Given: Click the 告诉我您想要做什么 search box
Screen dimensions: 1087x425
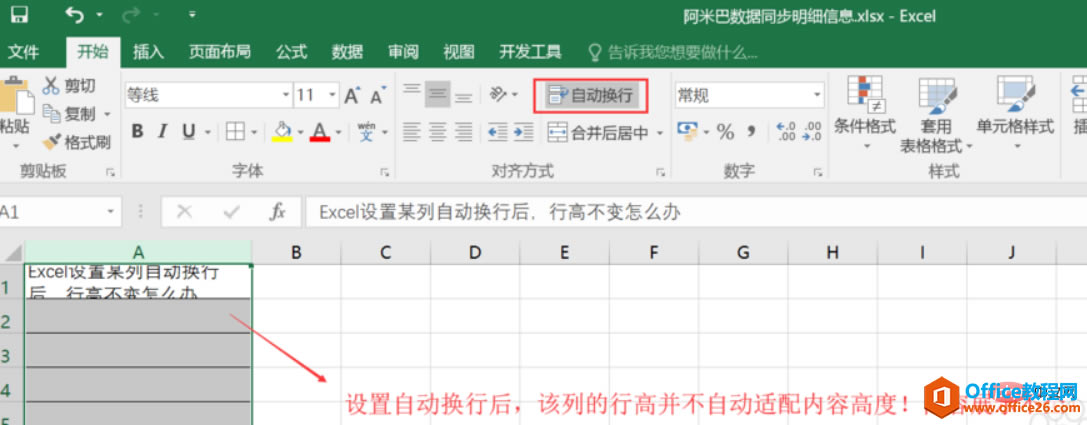Looking at the screenshot, I should [x=672, y=52].
